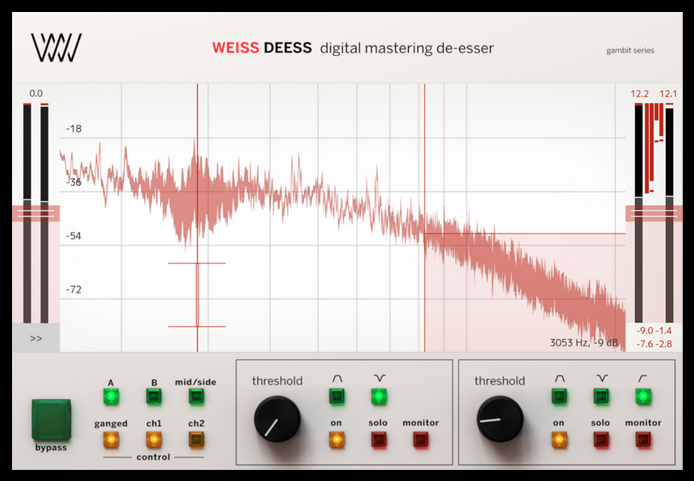Select high-shelf shape in right band
694x481 pixels.
pyautogui.click(x=642, y=397)
